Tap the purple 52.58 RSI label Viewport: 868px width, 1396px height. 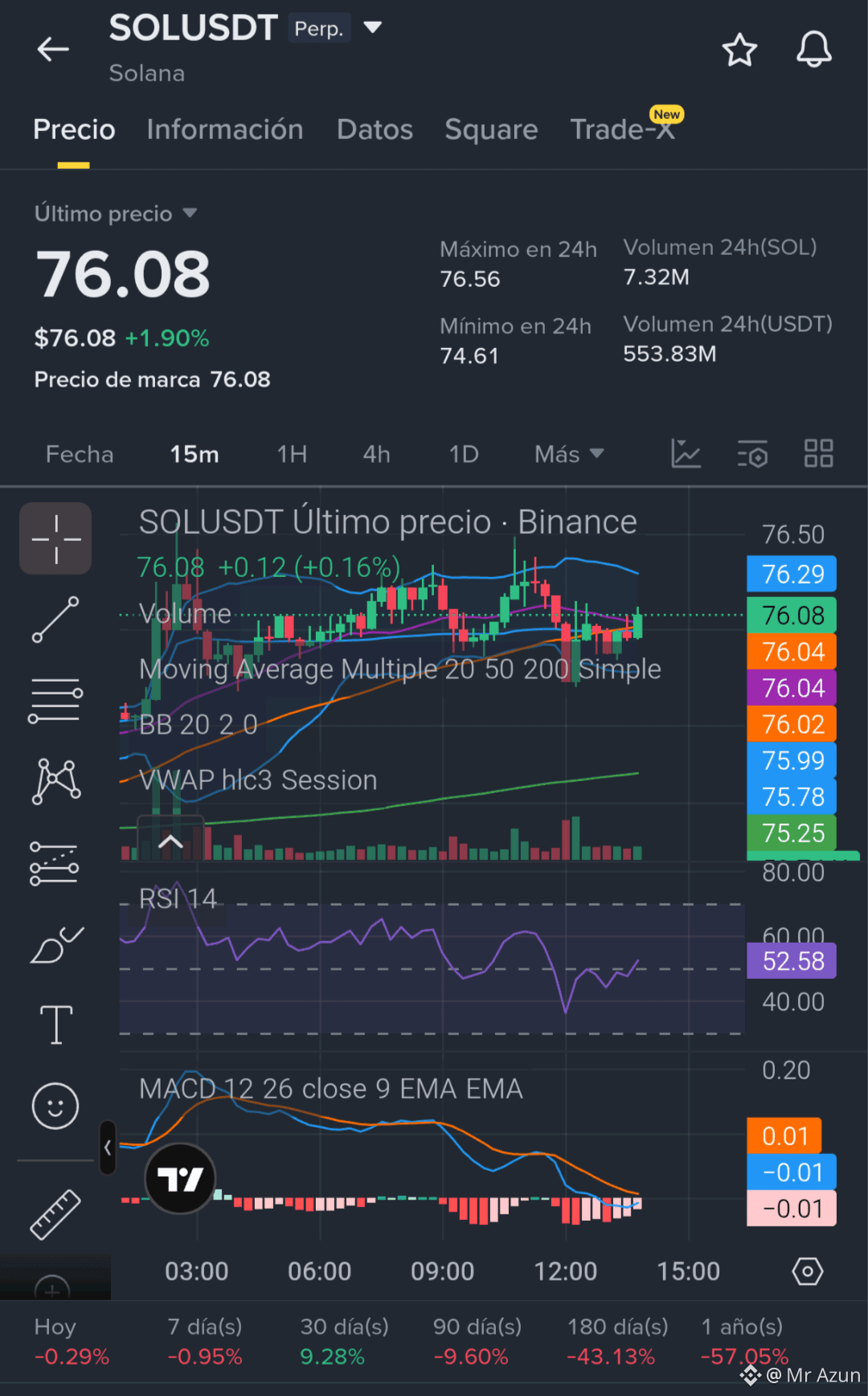pos(792,961)
